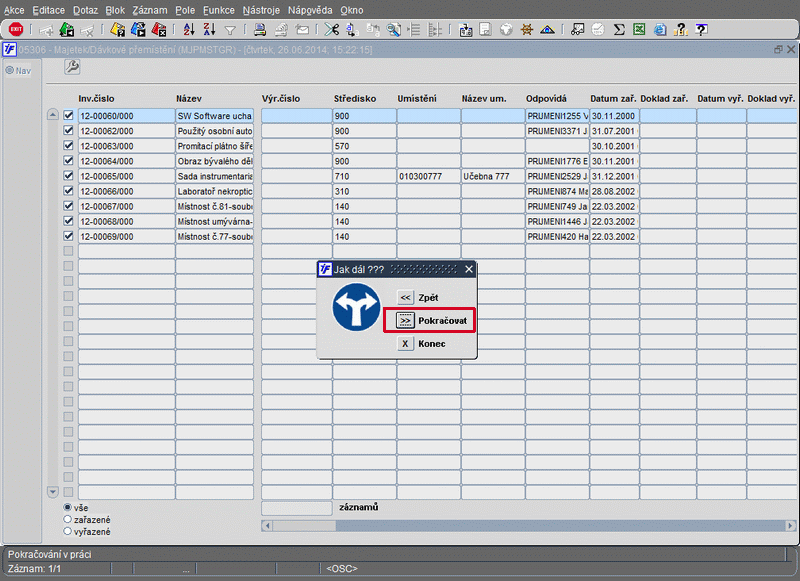
Task: Click the 'Učebna 777' cell
Action: pyautogui.click(x=493, y=176)
